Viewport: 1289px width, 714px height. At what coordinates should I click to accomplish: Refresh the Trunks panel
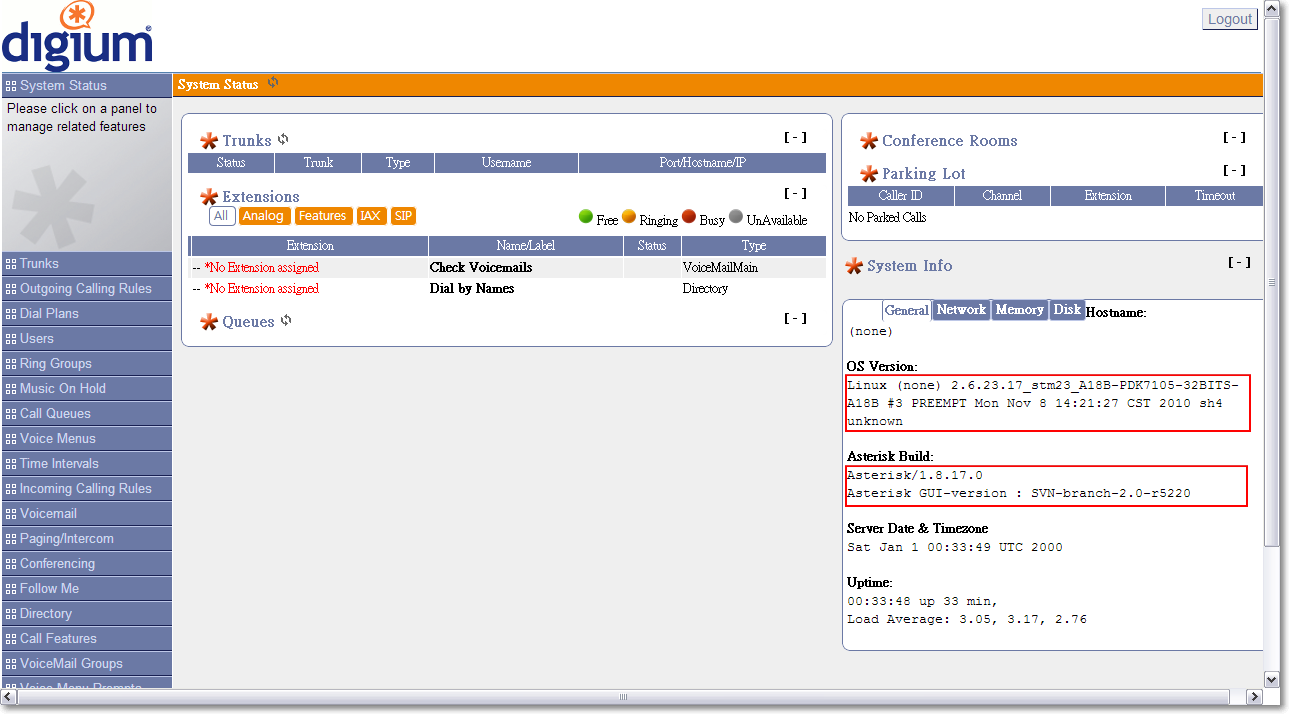[x=283, y=139]
